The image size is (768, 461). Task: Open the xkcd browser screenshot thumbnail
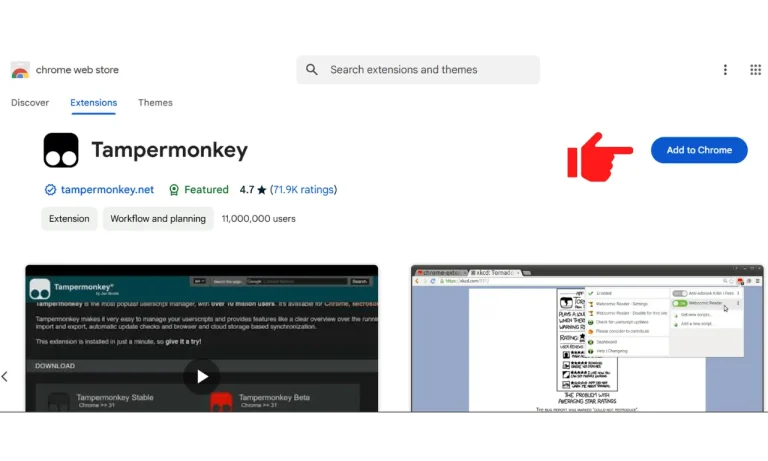[x=587, y=339]
